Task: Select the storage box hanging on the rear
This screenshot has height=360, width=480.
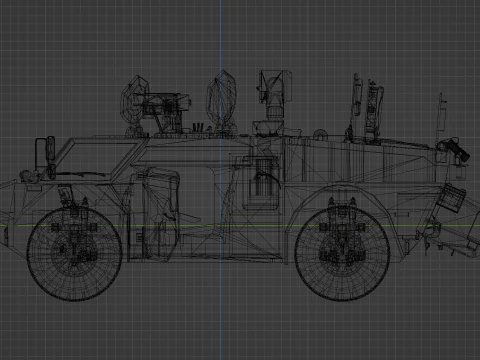Action: pos(451,198)
